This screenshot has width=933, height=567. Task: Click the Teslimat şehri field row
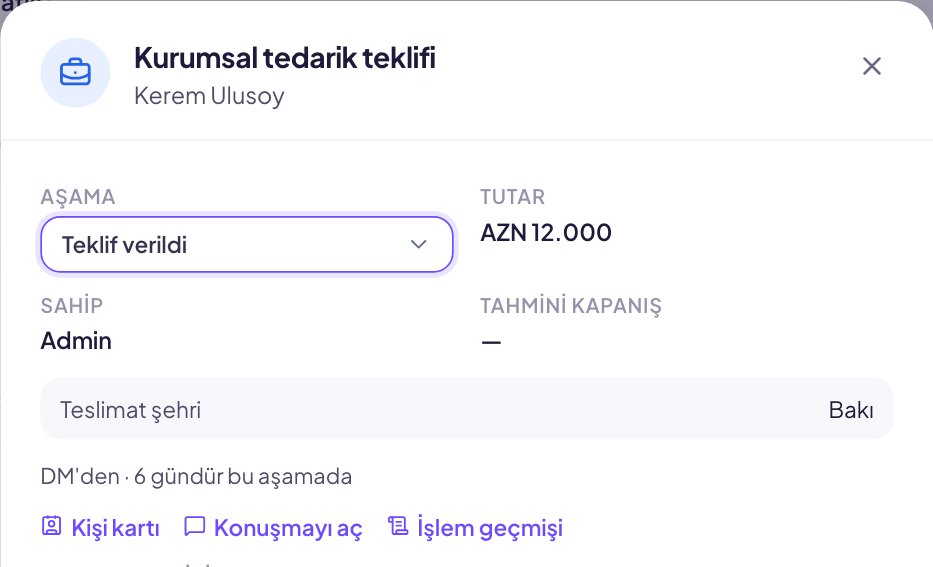coord(466,409)
